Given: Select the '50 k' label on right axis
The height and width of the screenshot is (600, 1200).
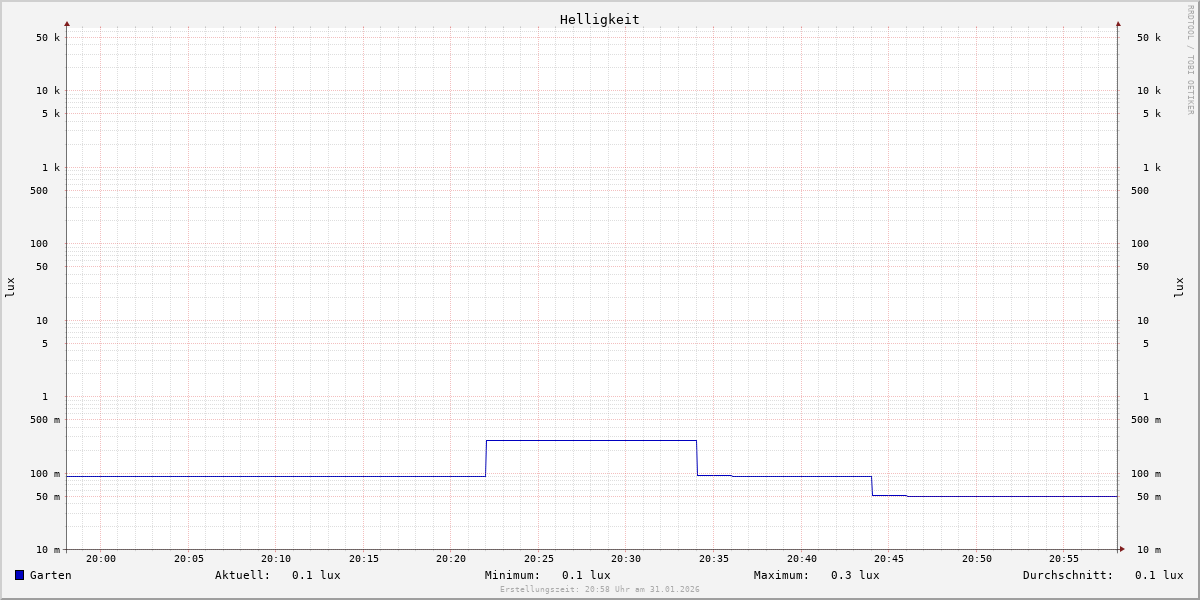Looking at the screenshot, I should point(1149,38).
